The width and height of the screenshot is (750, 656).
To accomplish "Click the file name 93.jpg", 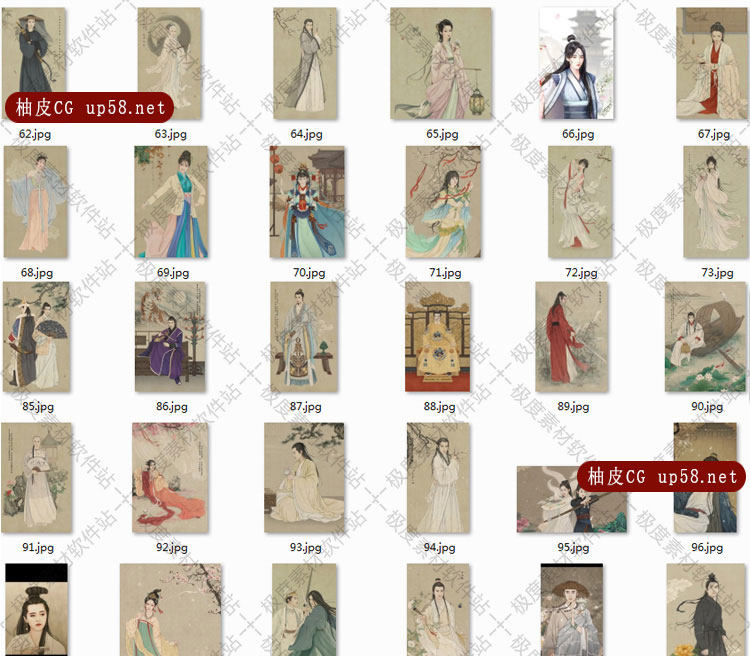I will point(306,547).
